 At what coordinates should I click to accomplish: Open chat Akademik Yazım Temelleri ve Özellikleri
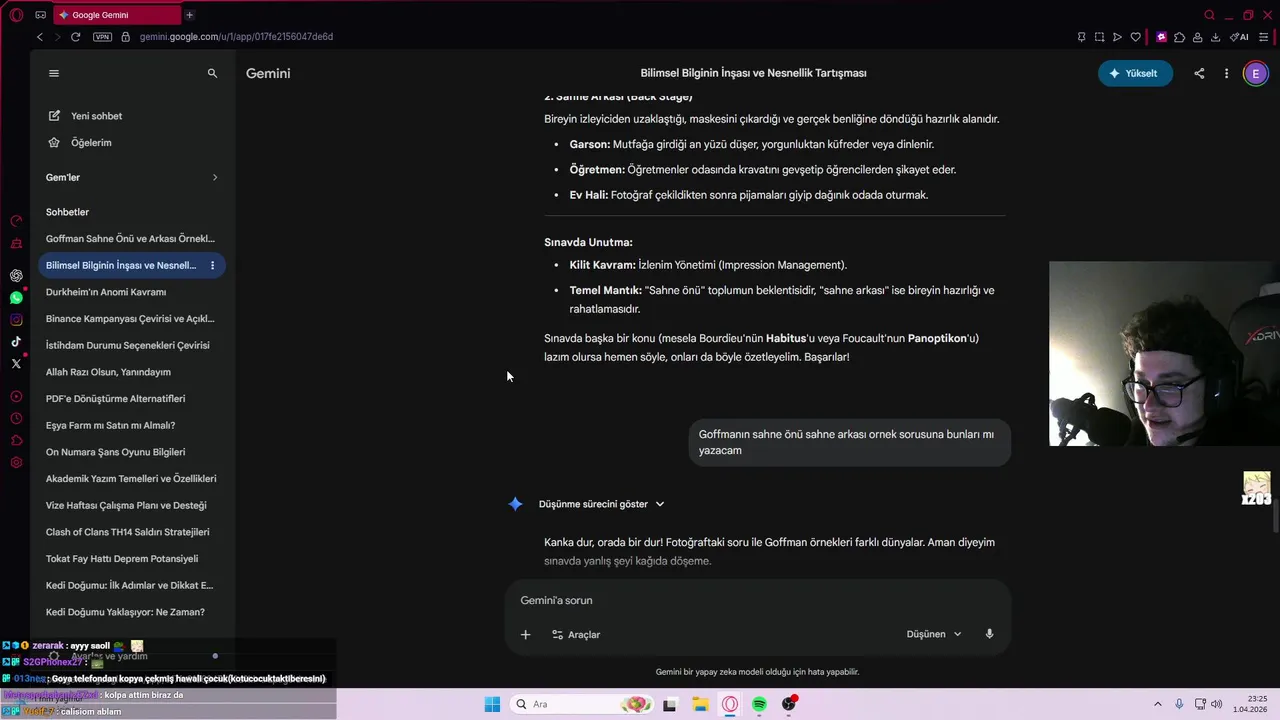pos(131,479)
